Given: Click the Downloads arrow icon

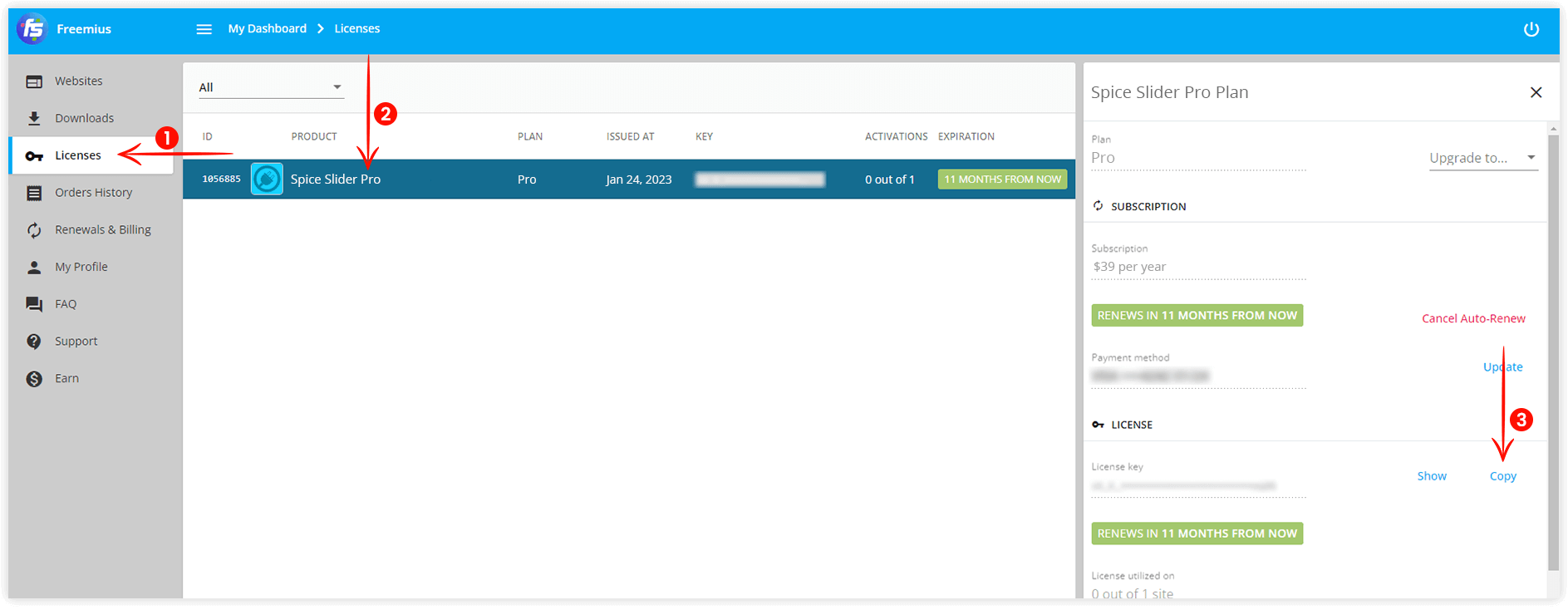Looking at the screenshot, I should [x=34, y=119].
